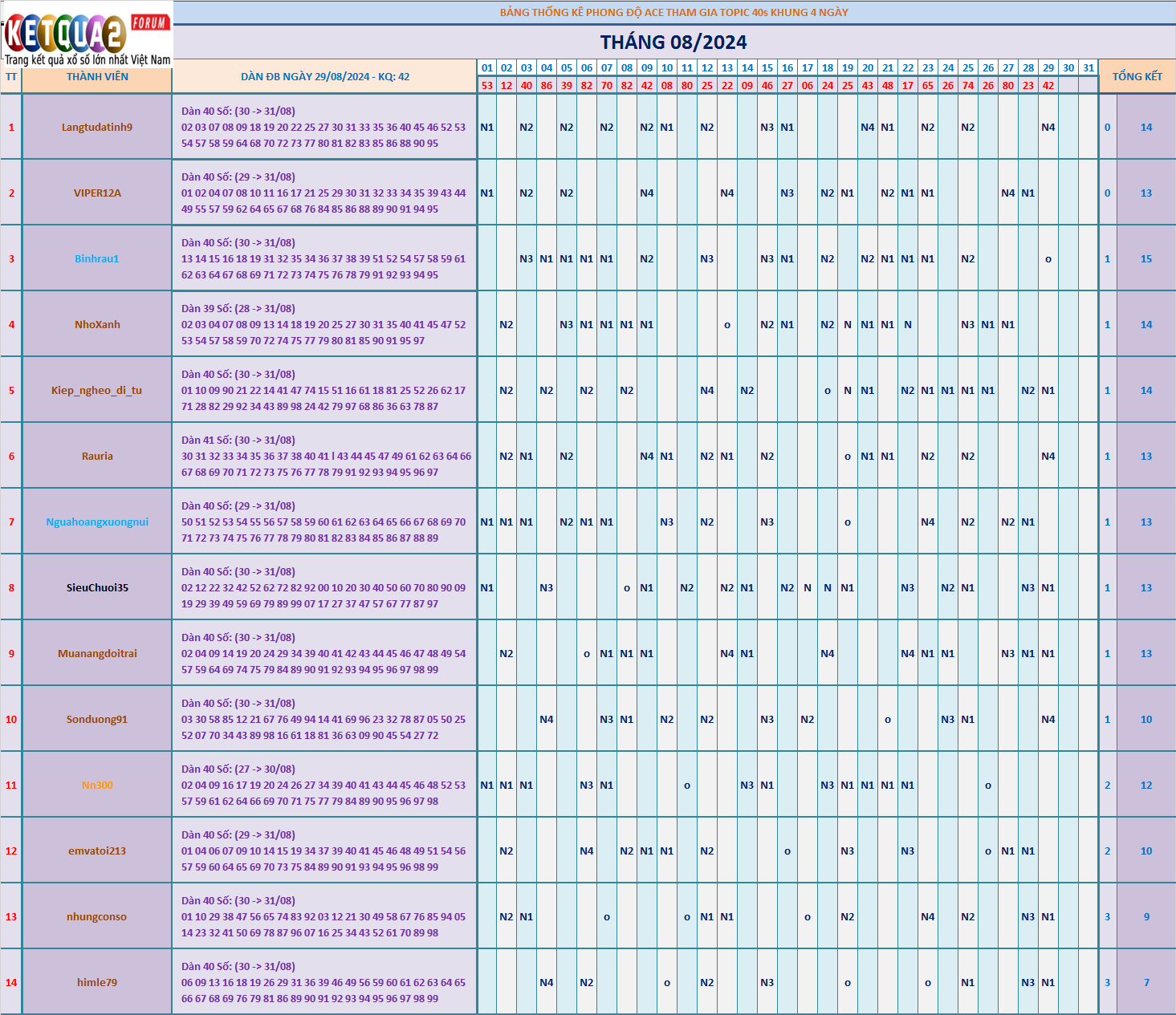This screenshot has width=1176, height=1015.
Task: Click the orange Nn300 member name
Action: click(97, 785)
